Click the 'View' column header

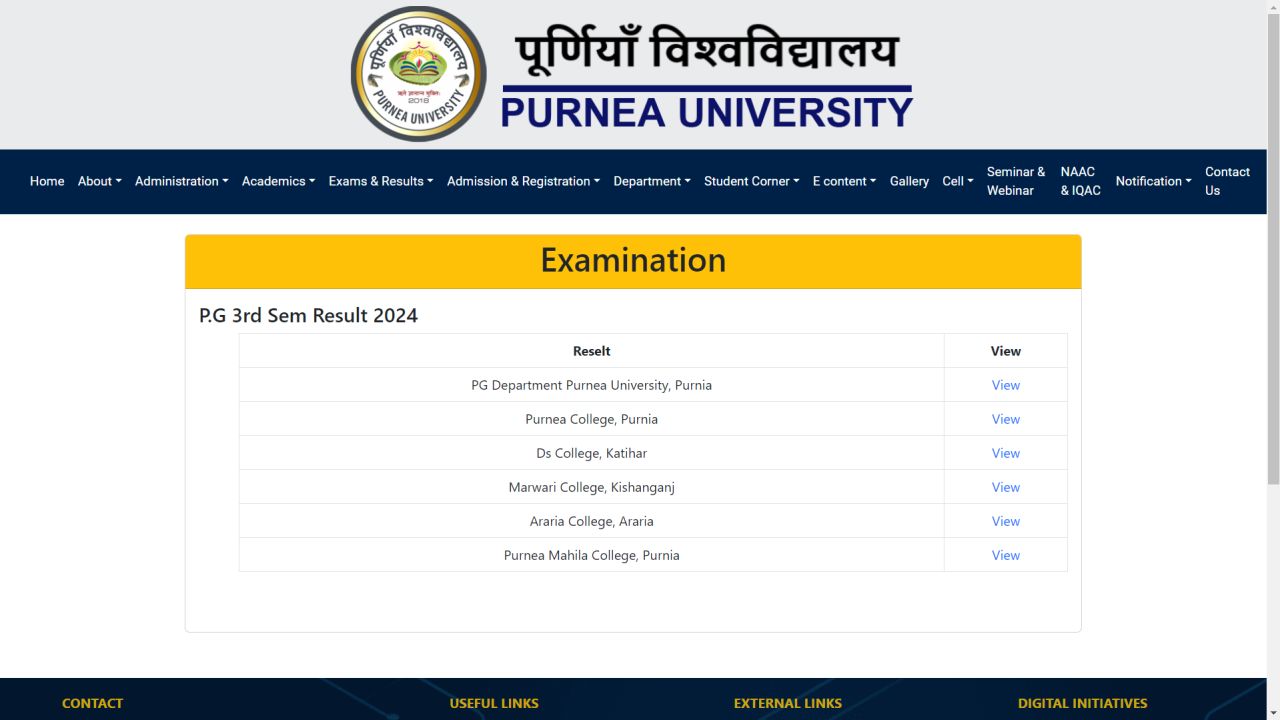coord(1006,351)
